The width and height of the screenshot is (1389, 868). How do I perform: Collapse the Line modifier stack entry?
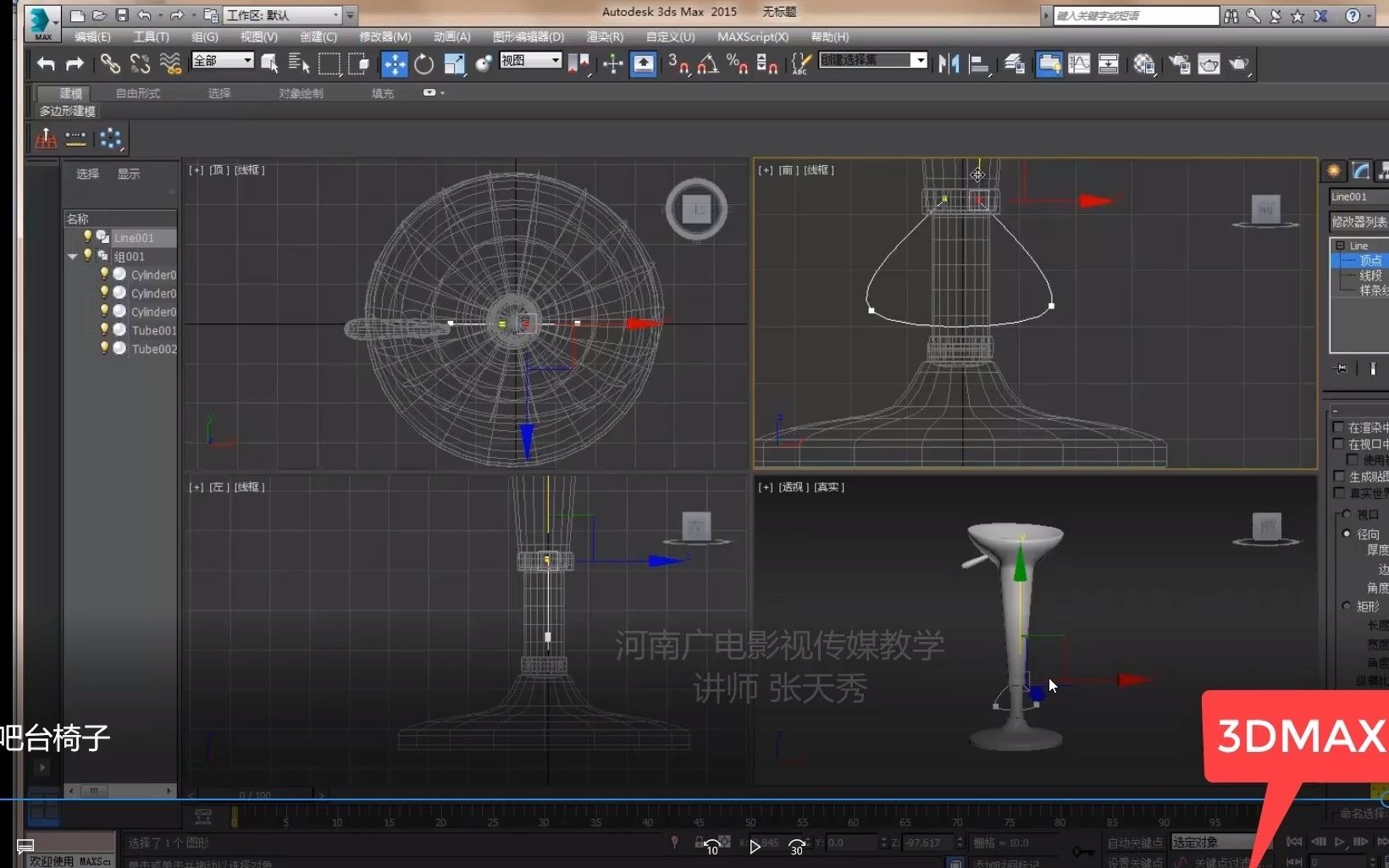tap(1340, 246)
